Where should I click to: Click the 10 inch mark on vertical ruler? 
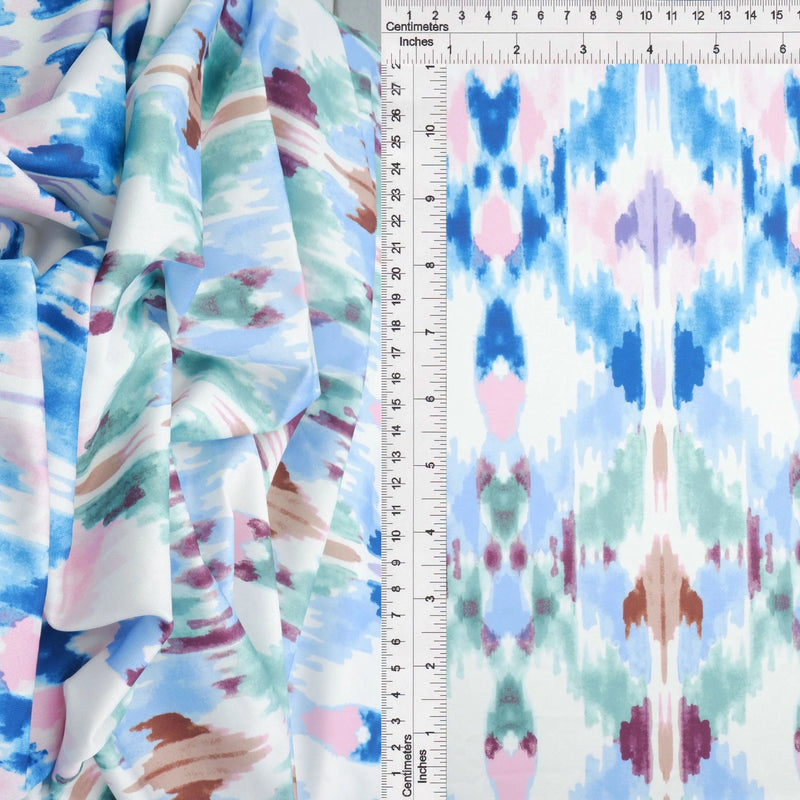pos(431,131)
